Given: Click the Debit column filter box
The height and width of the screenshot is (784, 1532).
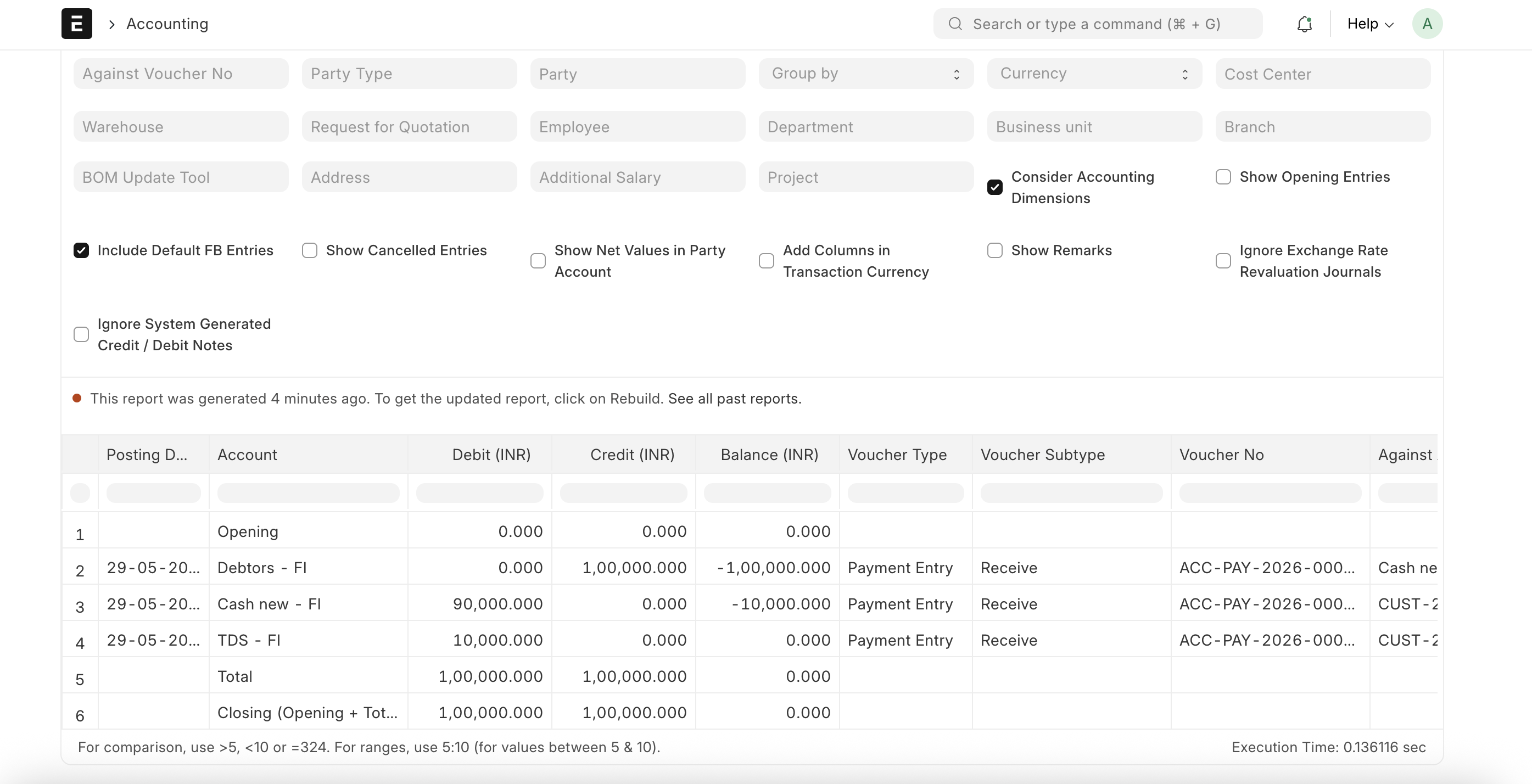Looking at the screenshot, I should (x=480, y=493).
